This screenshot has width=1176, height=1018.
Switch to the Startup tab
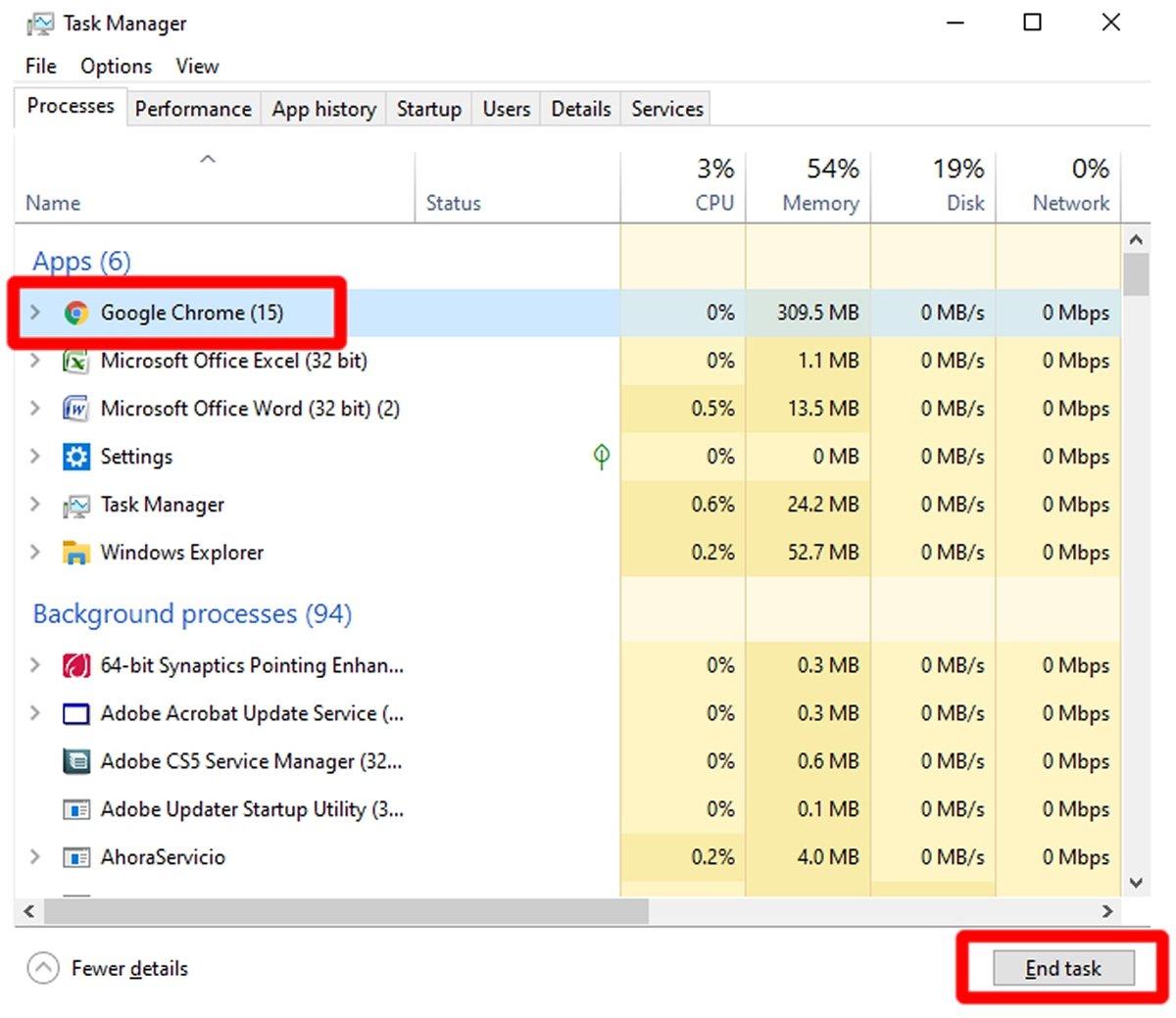(x=429, y=109)
